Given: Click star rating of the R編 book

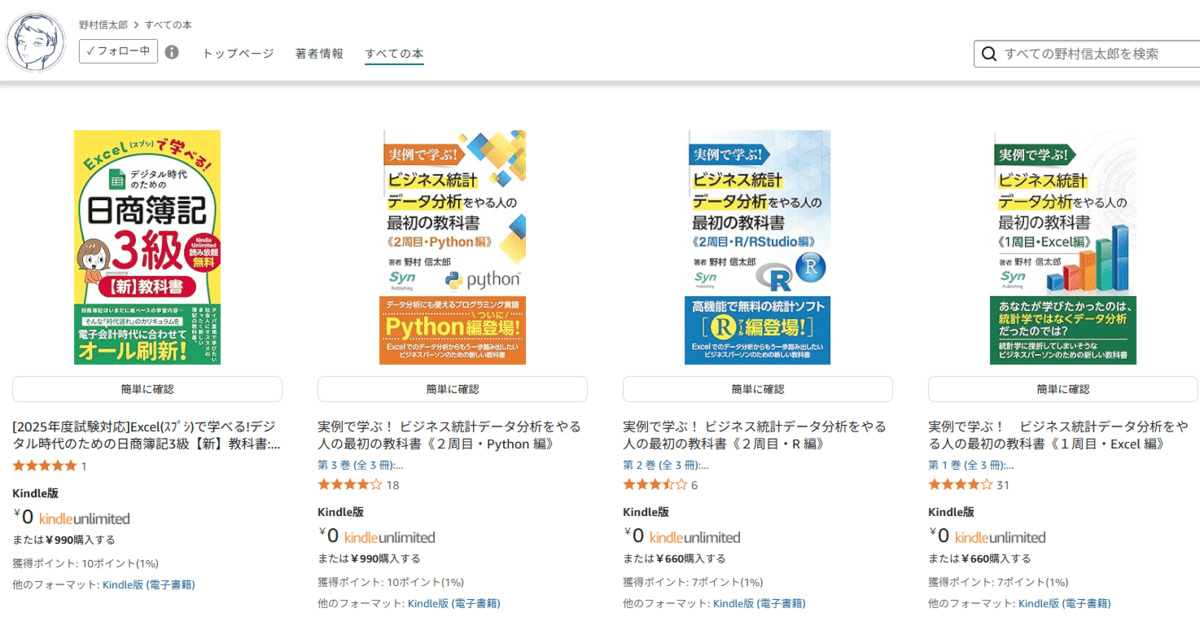Looking at the screenshot, I should click(x=655, y=485).
